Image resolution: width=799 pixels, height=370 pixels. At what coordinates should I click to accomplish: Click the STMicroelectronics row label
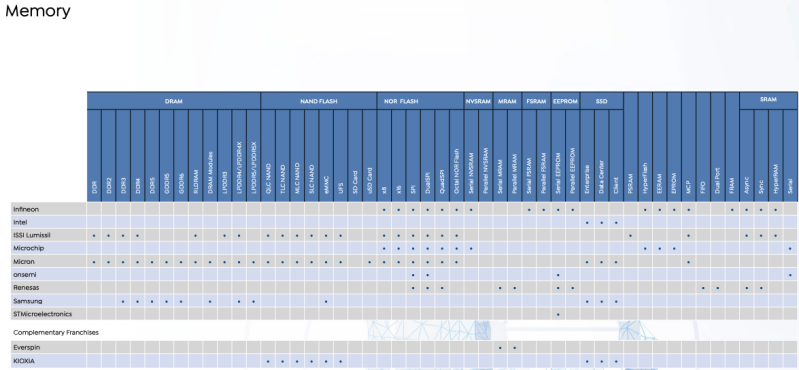pyautogui.click(x=42, y=314)
